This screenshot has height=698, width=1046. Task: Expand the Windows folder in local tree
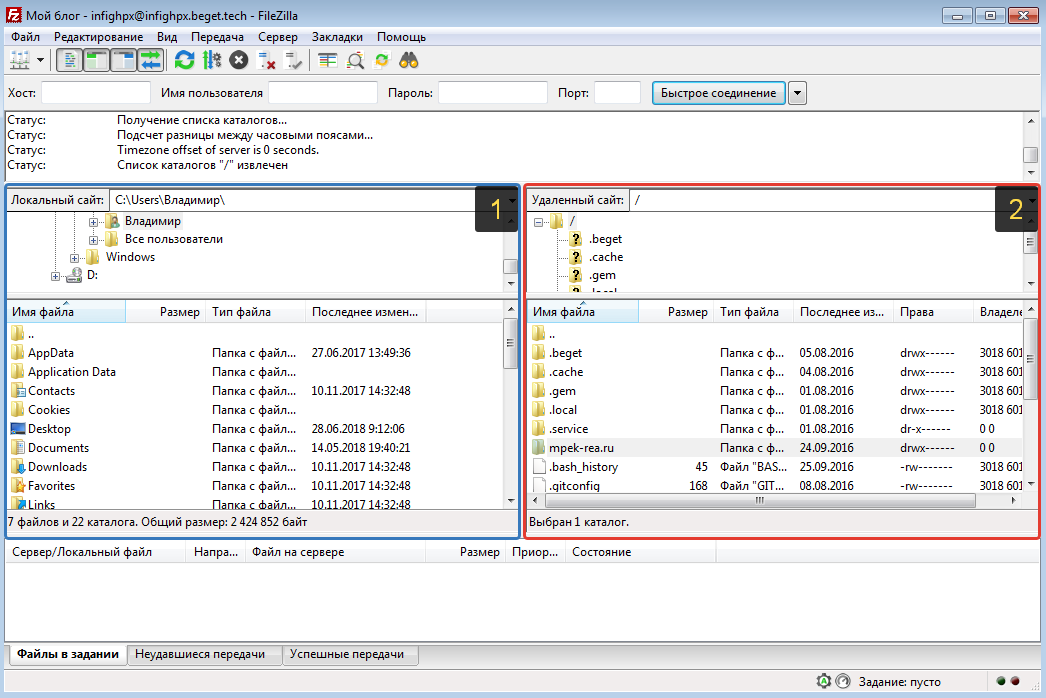click(75, 258)
